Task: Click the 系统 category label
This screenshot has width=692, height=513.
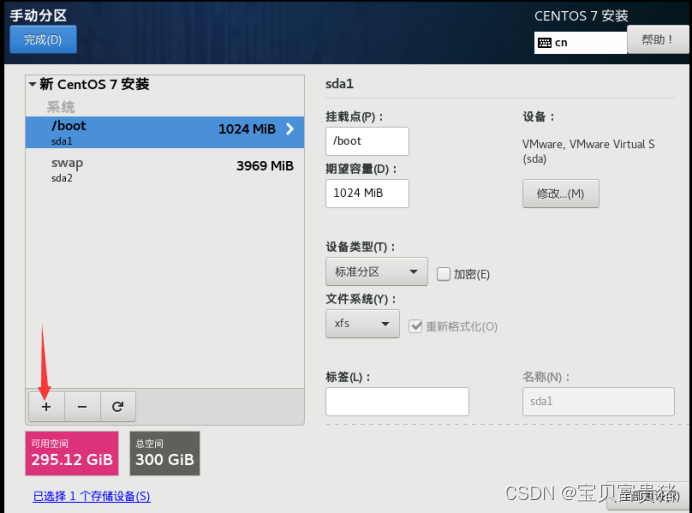Action: coord(60,107)
